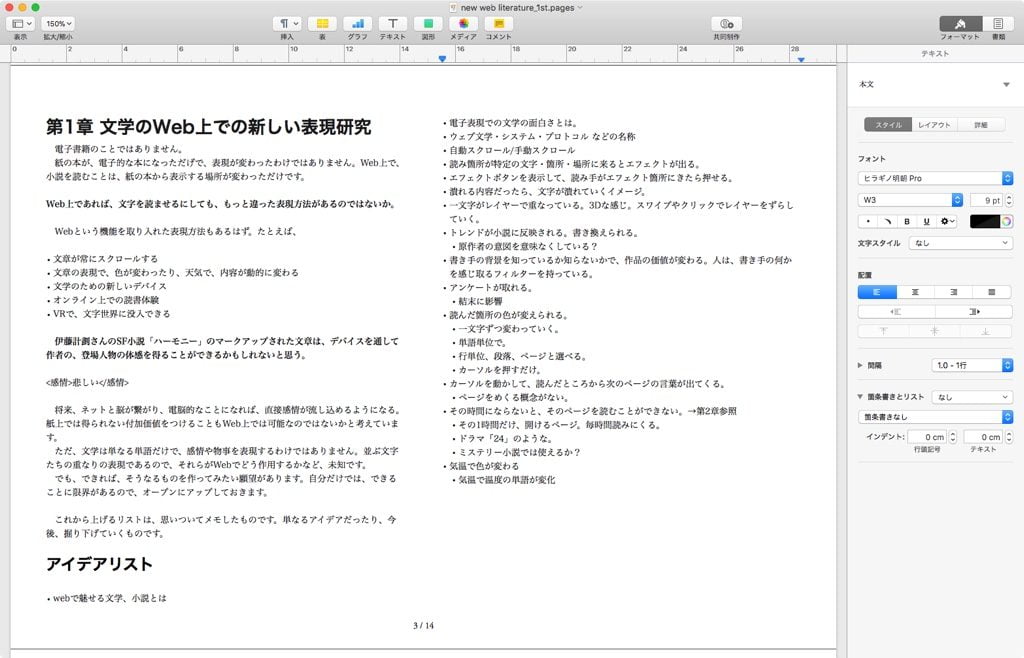This screenshot has width=1024, height=658.
Task: Toggle the フォーマット format inspector
Action: [x=960, y=24]
